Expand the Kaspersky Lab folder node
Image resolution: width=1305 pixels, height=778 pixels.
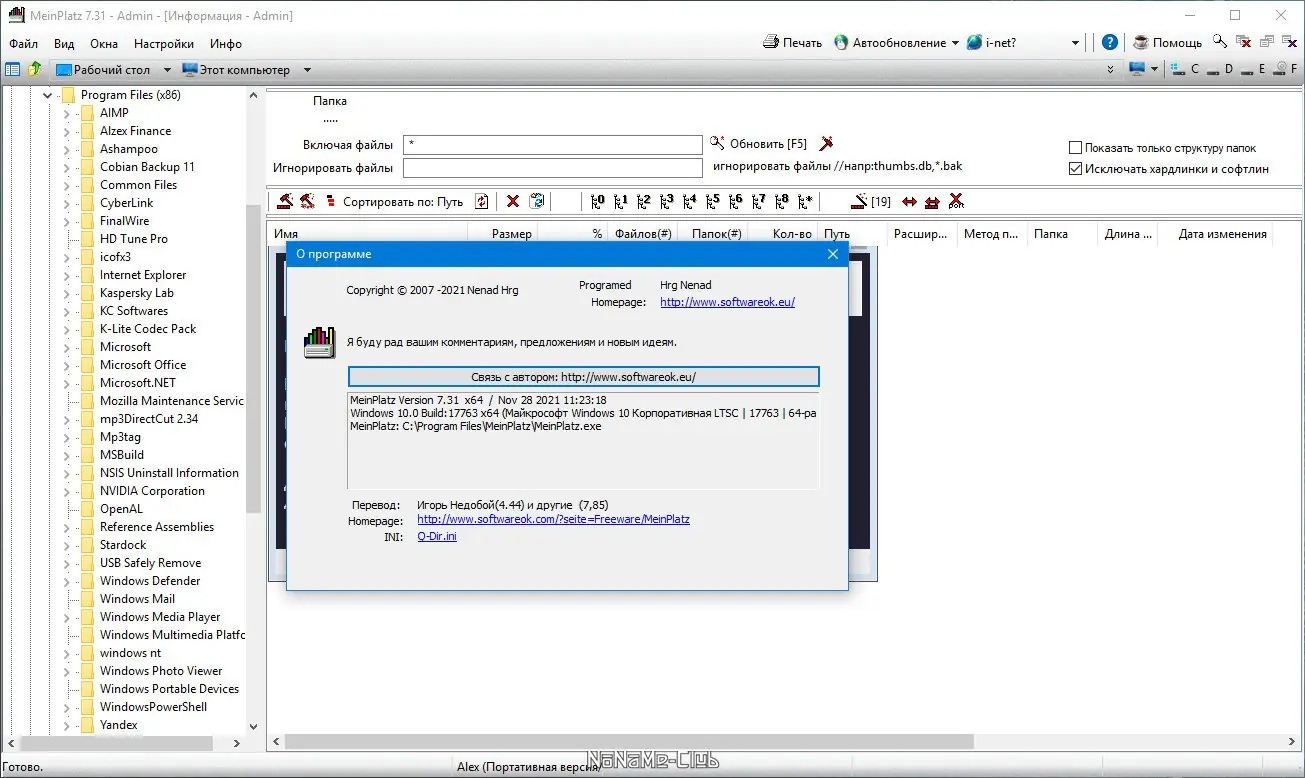click(67, 293)
